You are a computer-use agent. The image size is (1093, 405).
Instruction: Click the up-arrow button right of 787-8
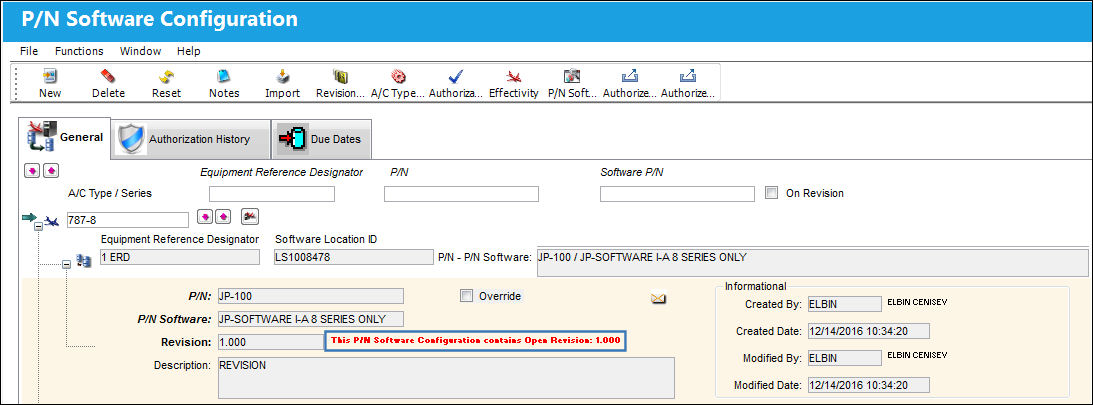[223, 217]
